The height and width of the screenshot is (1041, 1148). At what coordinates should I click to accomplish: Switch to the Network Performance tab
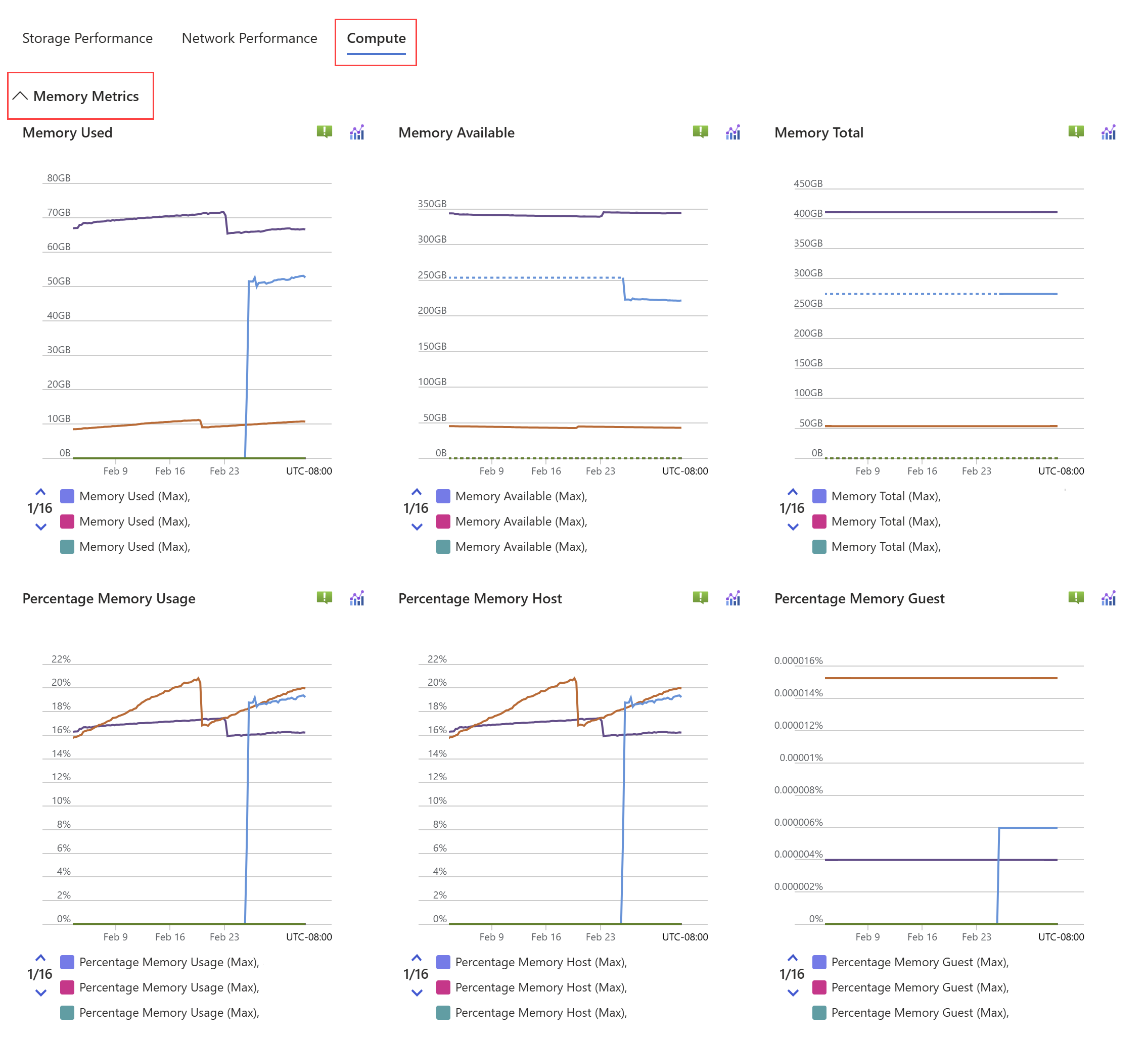tap(249, 38)
